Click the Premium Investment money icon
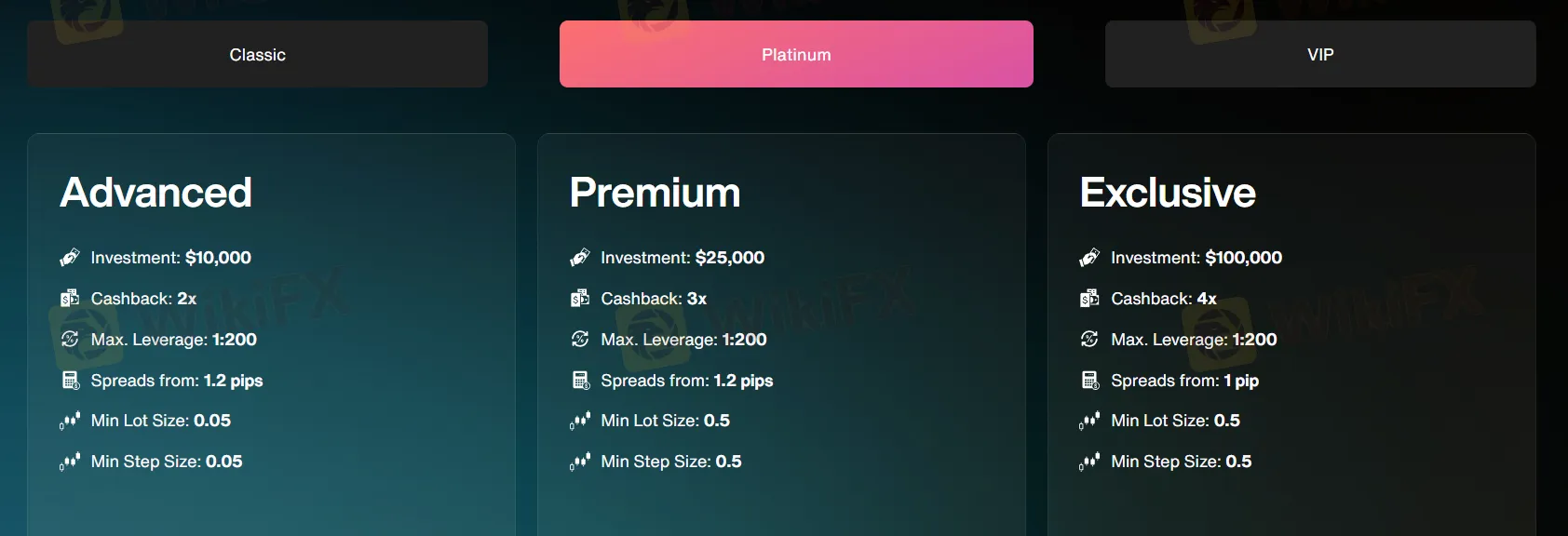The width and height of the screenshot is (1568, 536). pos(580,258)
